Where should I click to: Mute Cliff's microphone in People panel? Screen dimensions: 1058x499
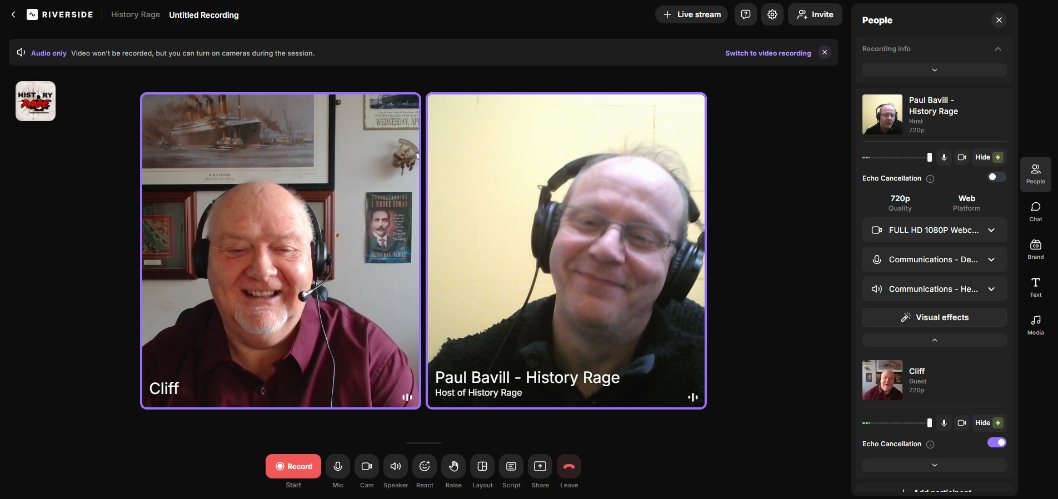[x=944, y=423]
